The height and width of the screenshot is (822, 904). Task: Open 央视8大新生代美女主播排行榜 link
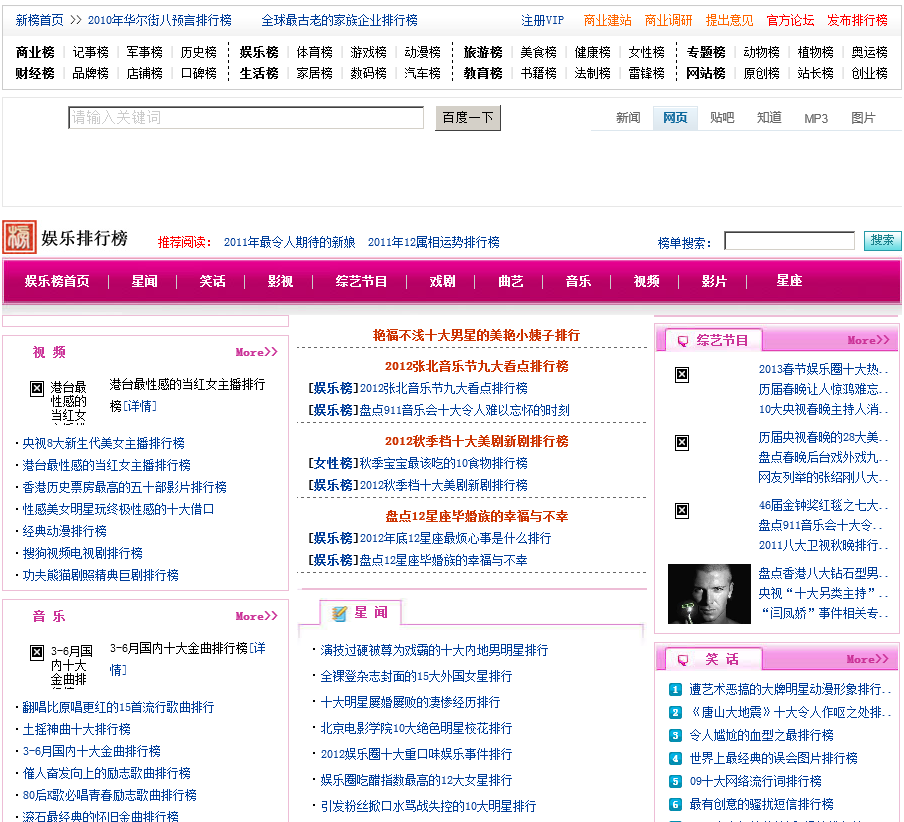pyautogui.click(x=104, y=443)
